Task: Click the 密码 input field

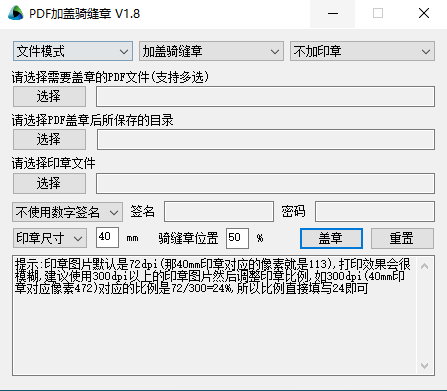Action: 375,211
